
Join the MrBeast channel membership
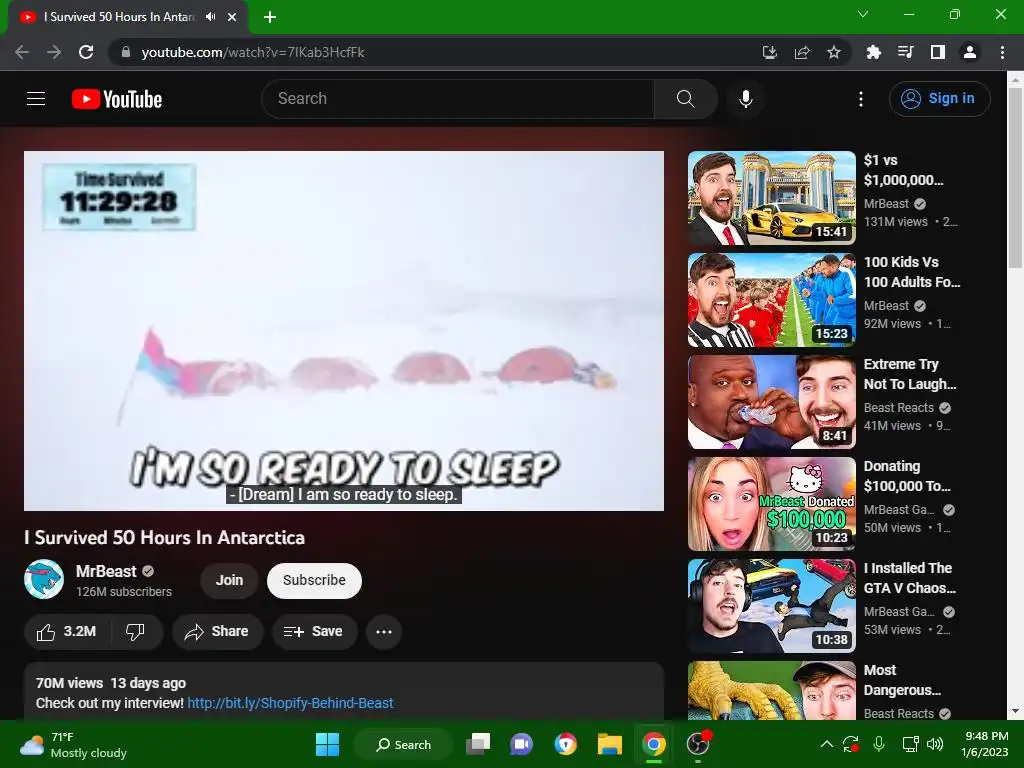pyautogui.click(x=229, y=580)
